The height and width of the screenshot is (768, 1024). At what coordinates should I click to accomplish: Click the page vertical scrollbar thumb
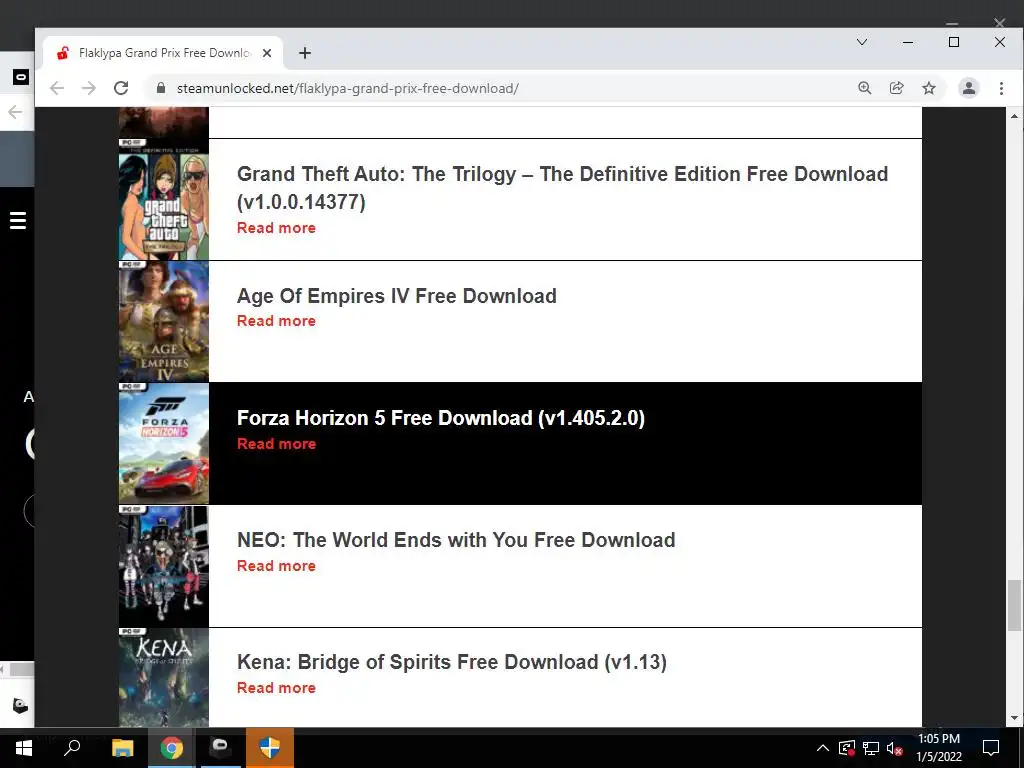tap(1014, 605)
